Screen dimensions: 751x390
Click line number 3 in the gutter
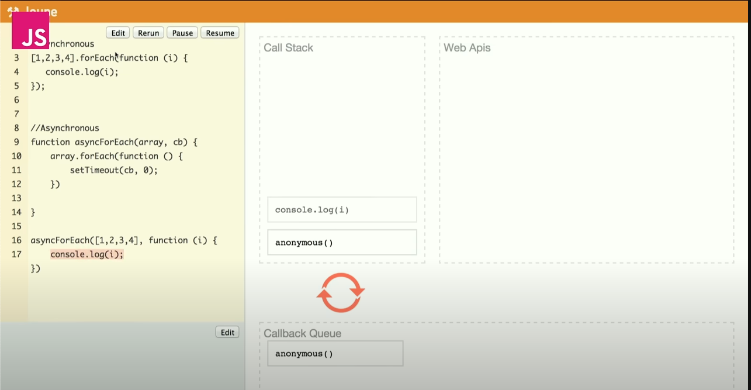click(17, 58)
